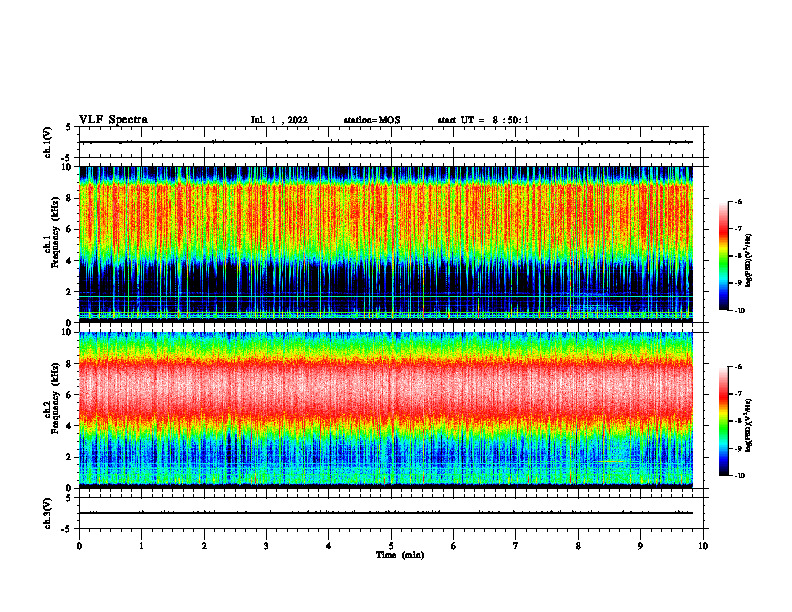Click the "station=MOS" header label
Screen dimensions: 792x612
tap(372, 120)
